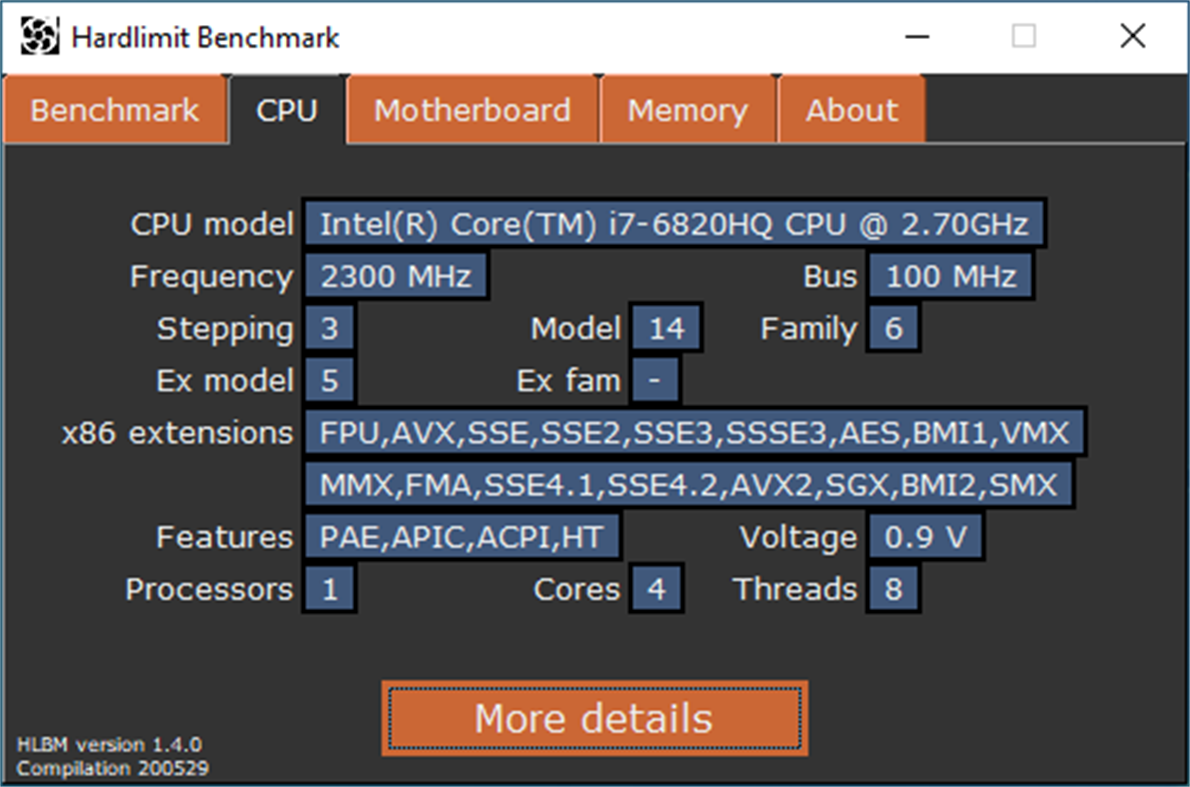This screenshot has width=1190, height=787.
Task: Click the Compilation 200529 text
Action: point(112,768)
